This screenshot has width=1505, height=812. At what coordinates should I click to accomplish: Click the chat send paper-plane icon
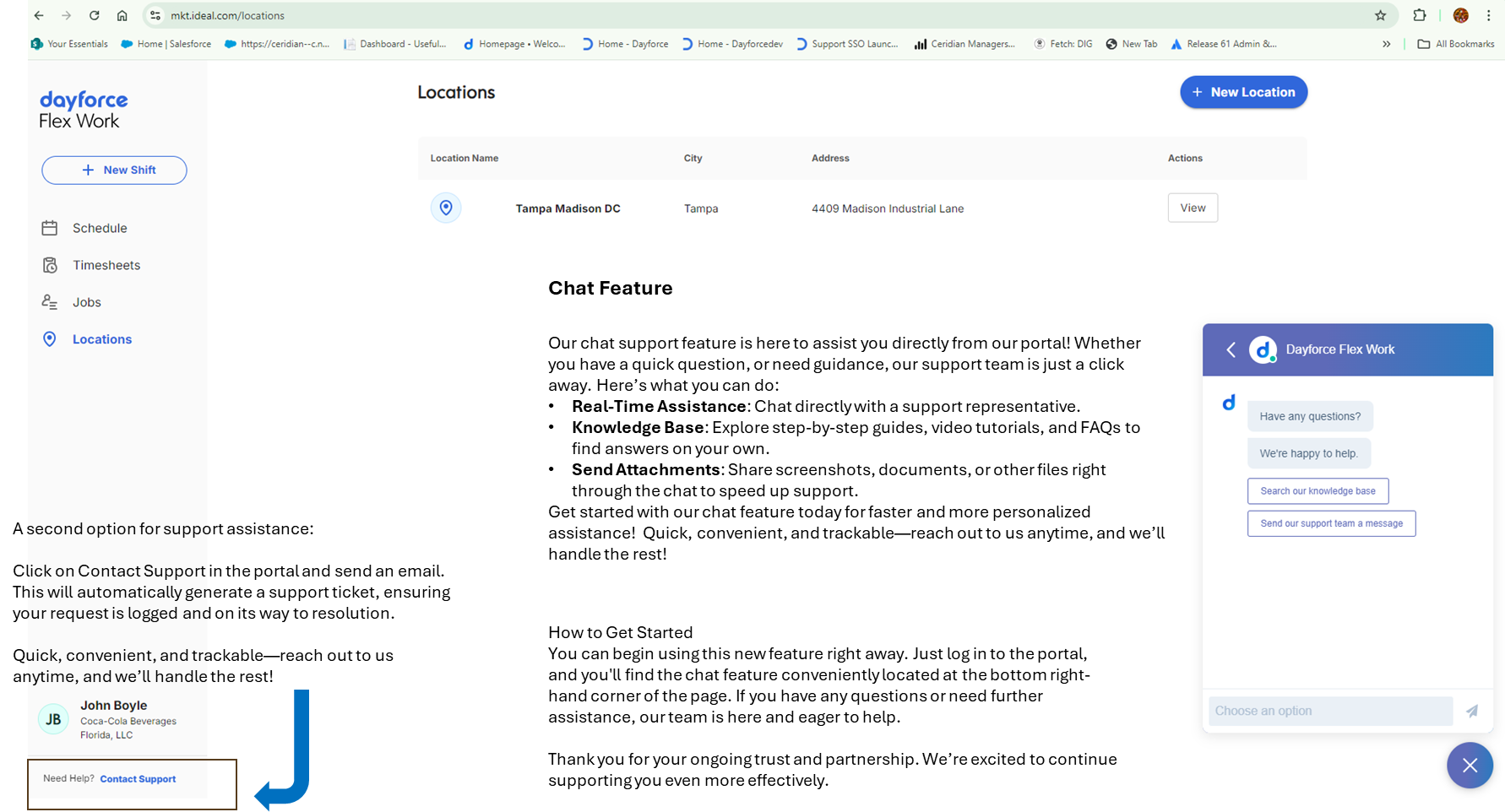(1472, 711)
